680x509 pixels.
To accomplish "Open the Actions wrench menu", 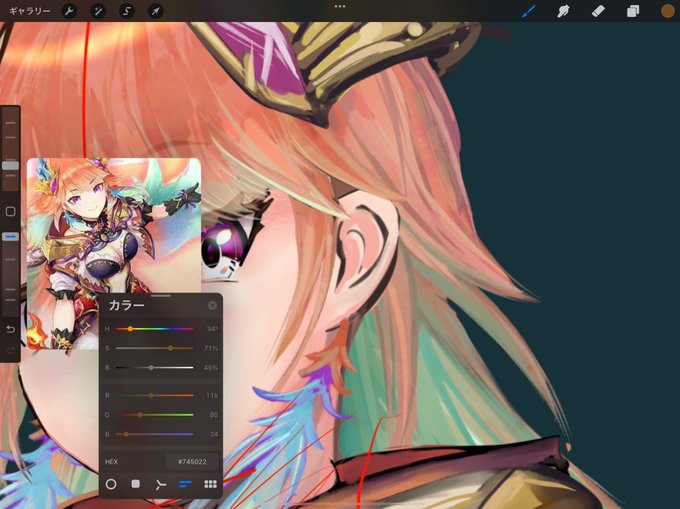I will point(69,11).
